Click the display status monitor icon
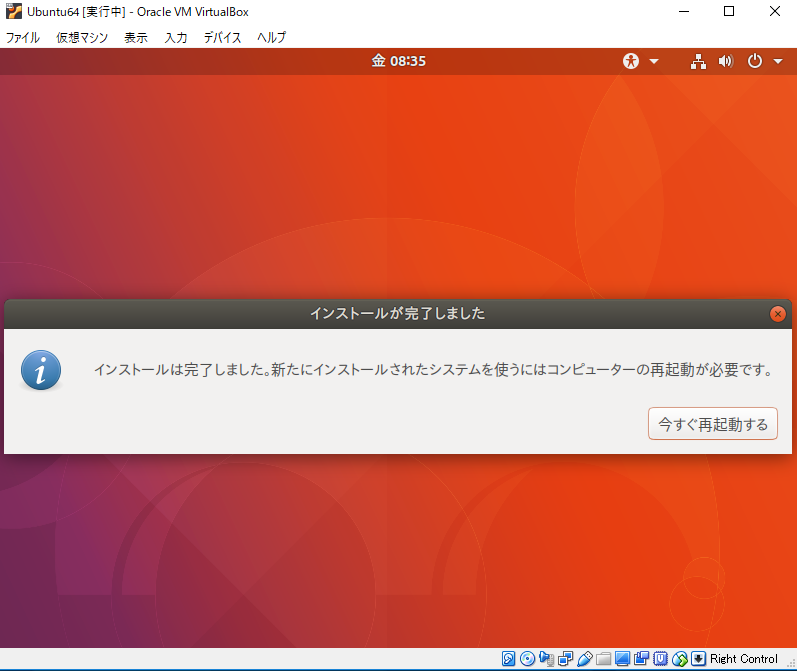This screenshot has height=671, width=797. click(622, 659)
